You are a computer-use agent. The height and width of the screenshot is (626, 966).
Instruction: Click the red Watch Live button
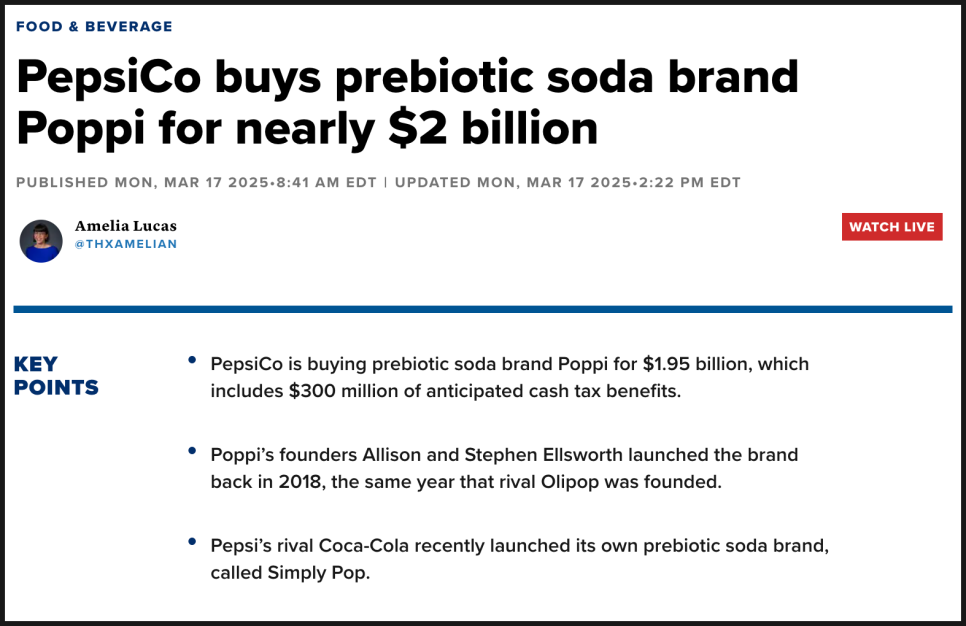(x=892, y=227)
